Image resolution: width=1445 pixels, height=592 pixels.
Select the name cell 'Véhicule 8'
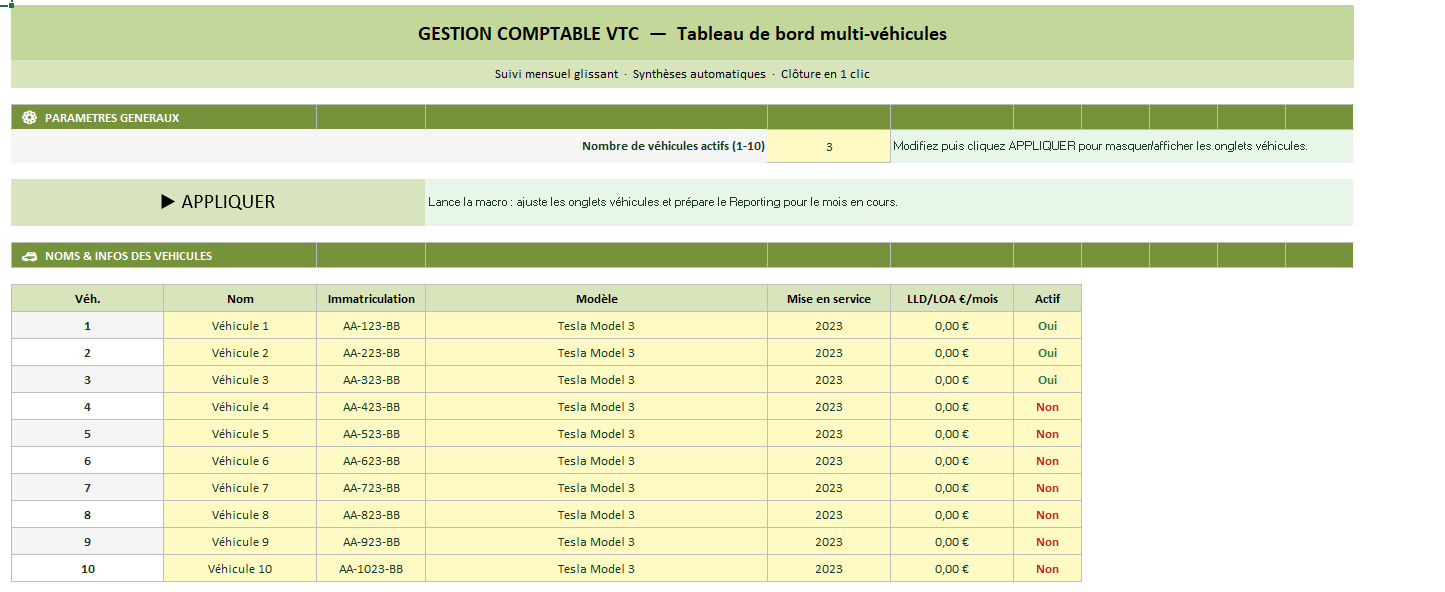coord(240,515)
